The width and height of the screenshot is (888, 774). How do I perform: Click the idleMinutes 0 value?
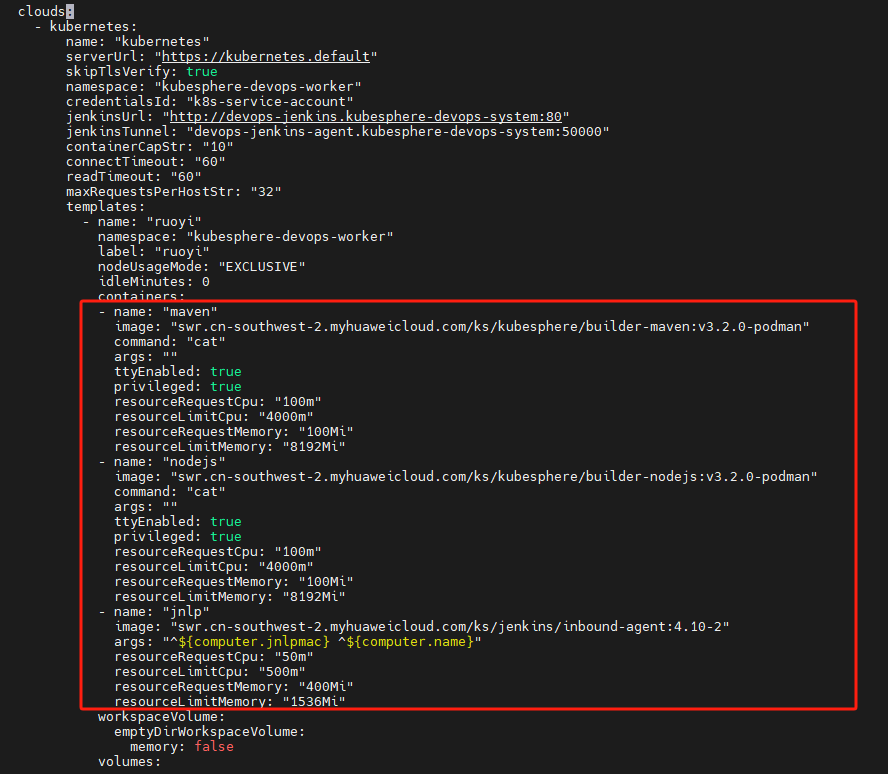click(x=206, y=282)
